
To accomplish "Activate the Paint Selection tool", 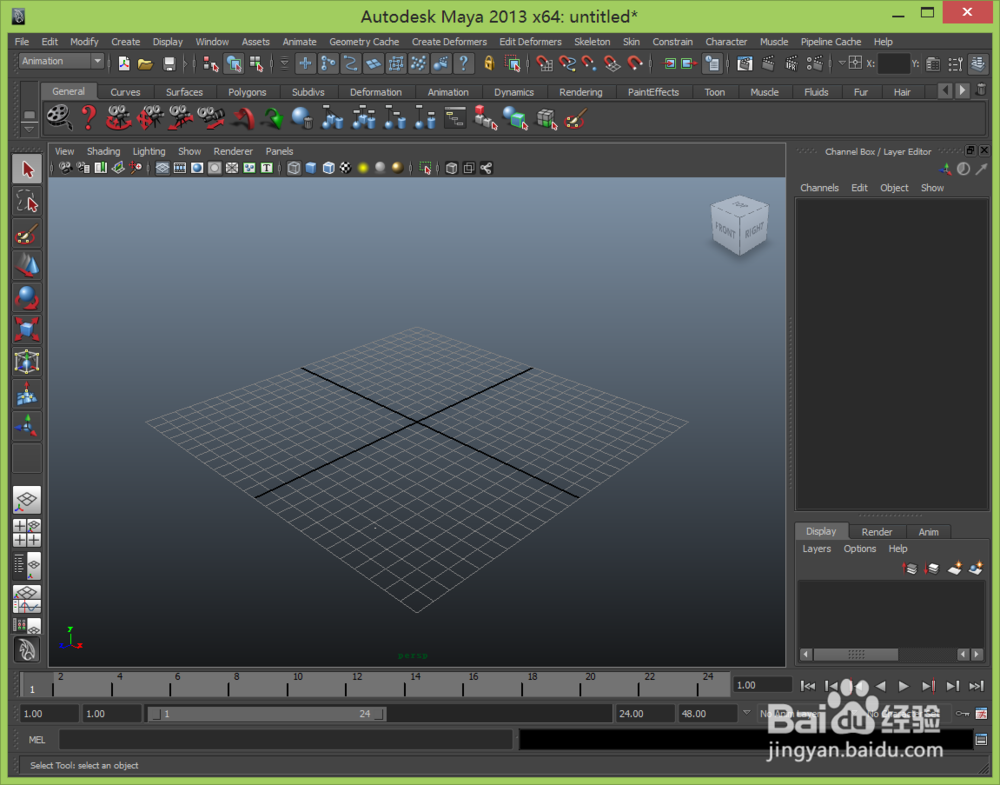I will [x=27, y=234].
